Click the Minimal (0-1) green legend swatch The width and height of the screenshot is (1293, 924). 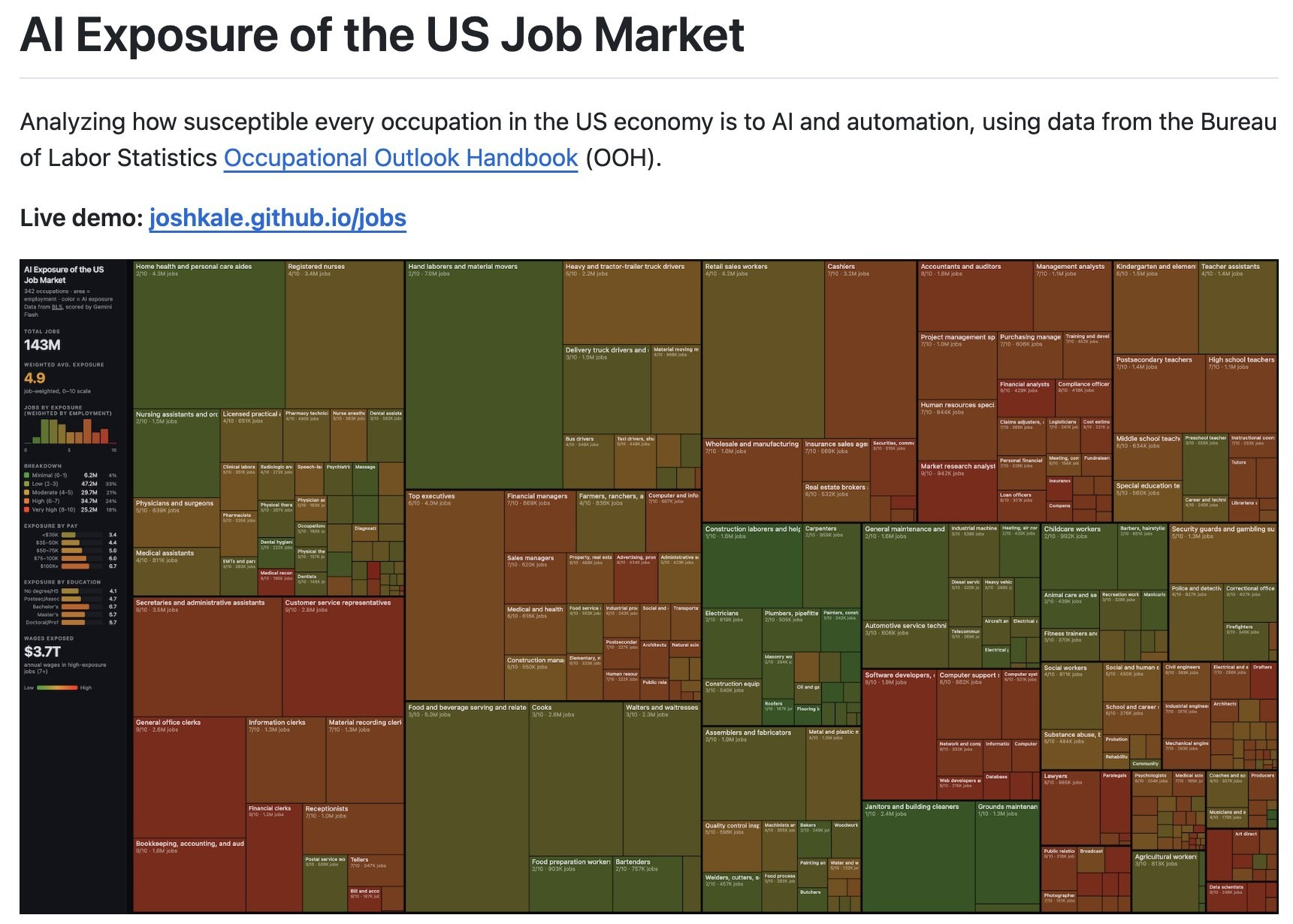(x=27, y=476)
